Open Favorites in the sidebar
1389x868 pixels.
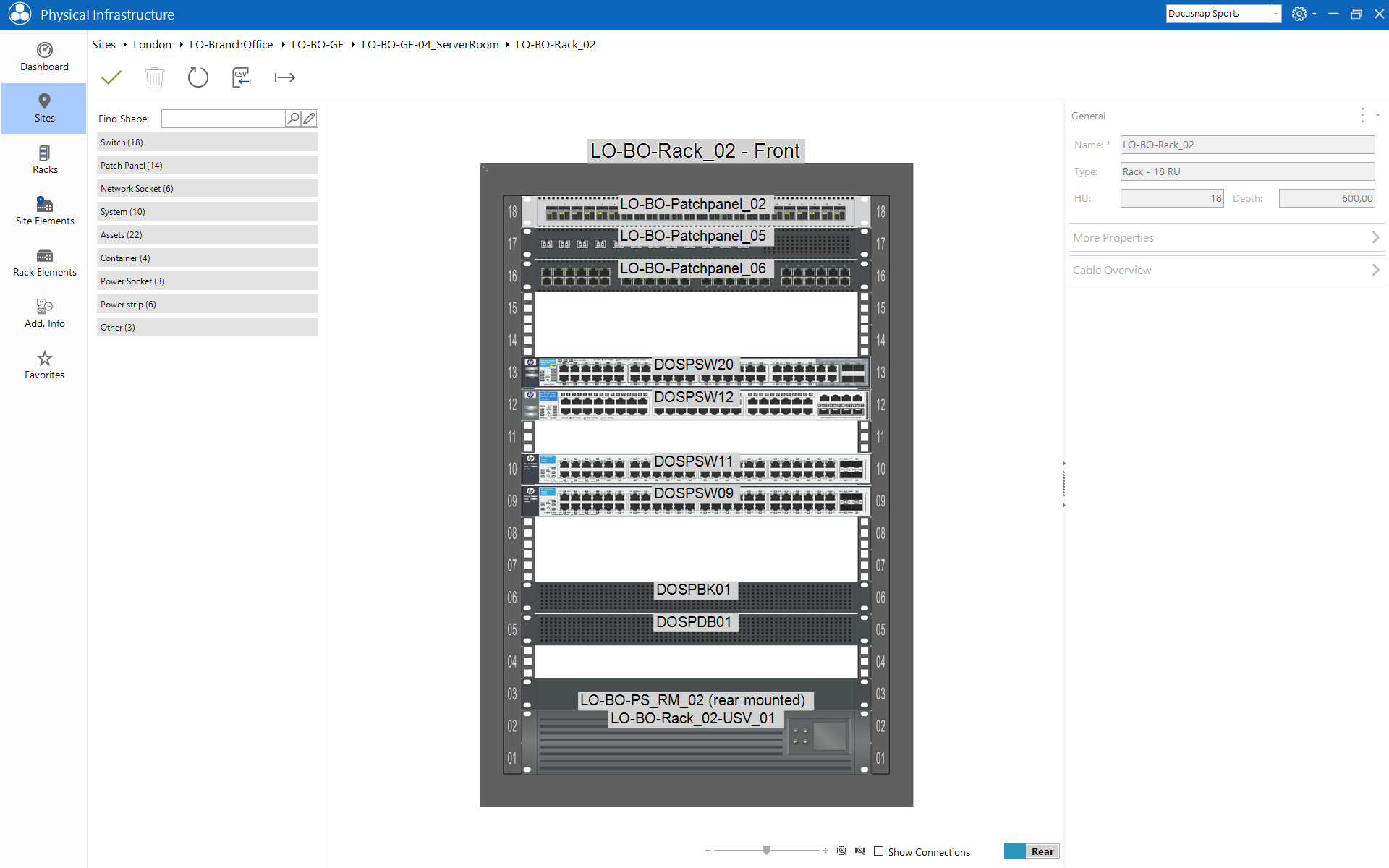[44, 365]
